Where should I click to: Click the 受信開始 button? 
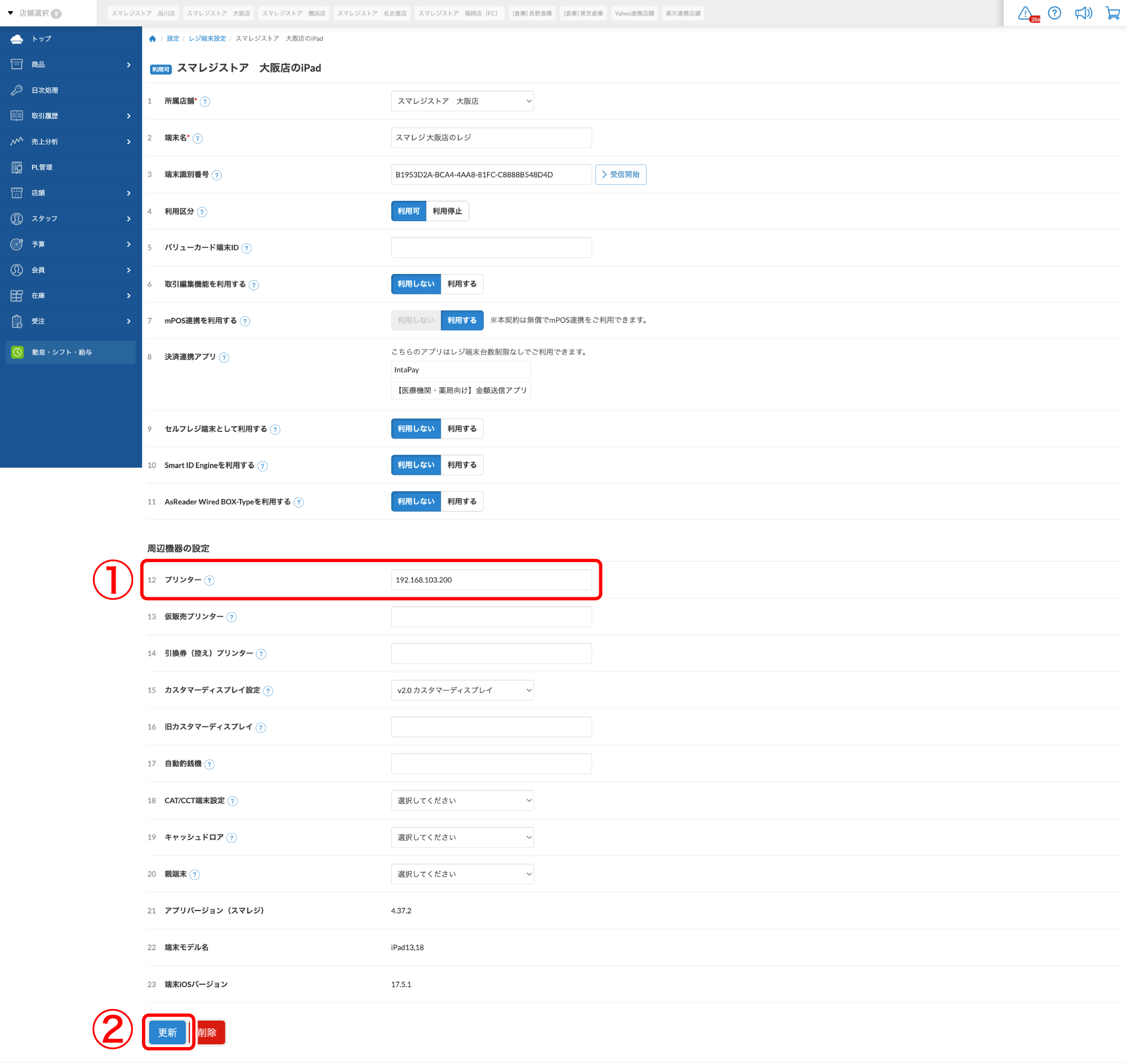coord(621,175)
